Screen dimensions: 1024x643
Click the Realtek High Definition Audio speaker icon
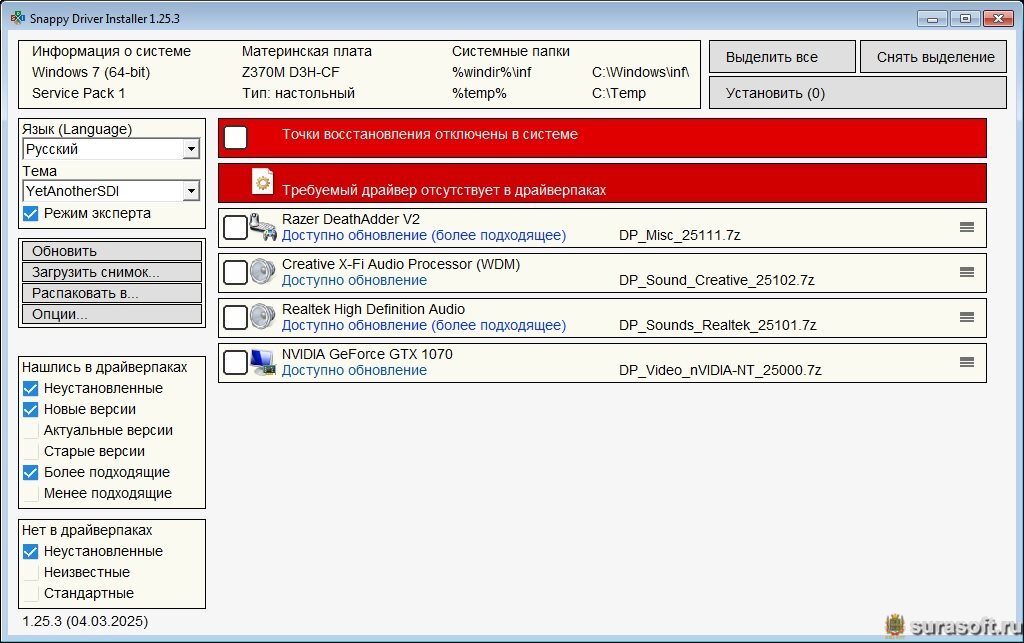tap(263, 317)
